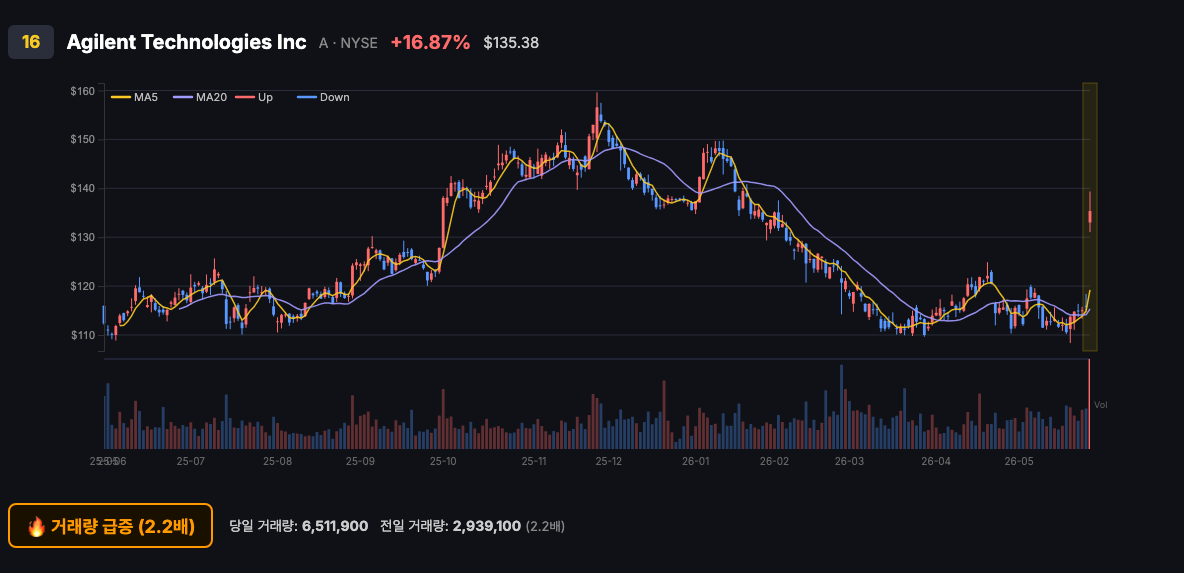Image resolution: width=1184 pixels, height=573 pixels.
Task: Toggle the MA5 legend entry
Action: (x=134, y=97)
